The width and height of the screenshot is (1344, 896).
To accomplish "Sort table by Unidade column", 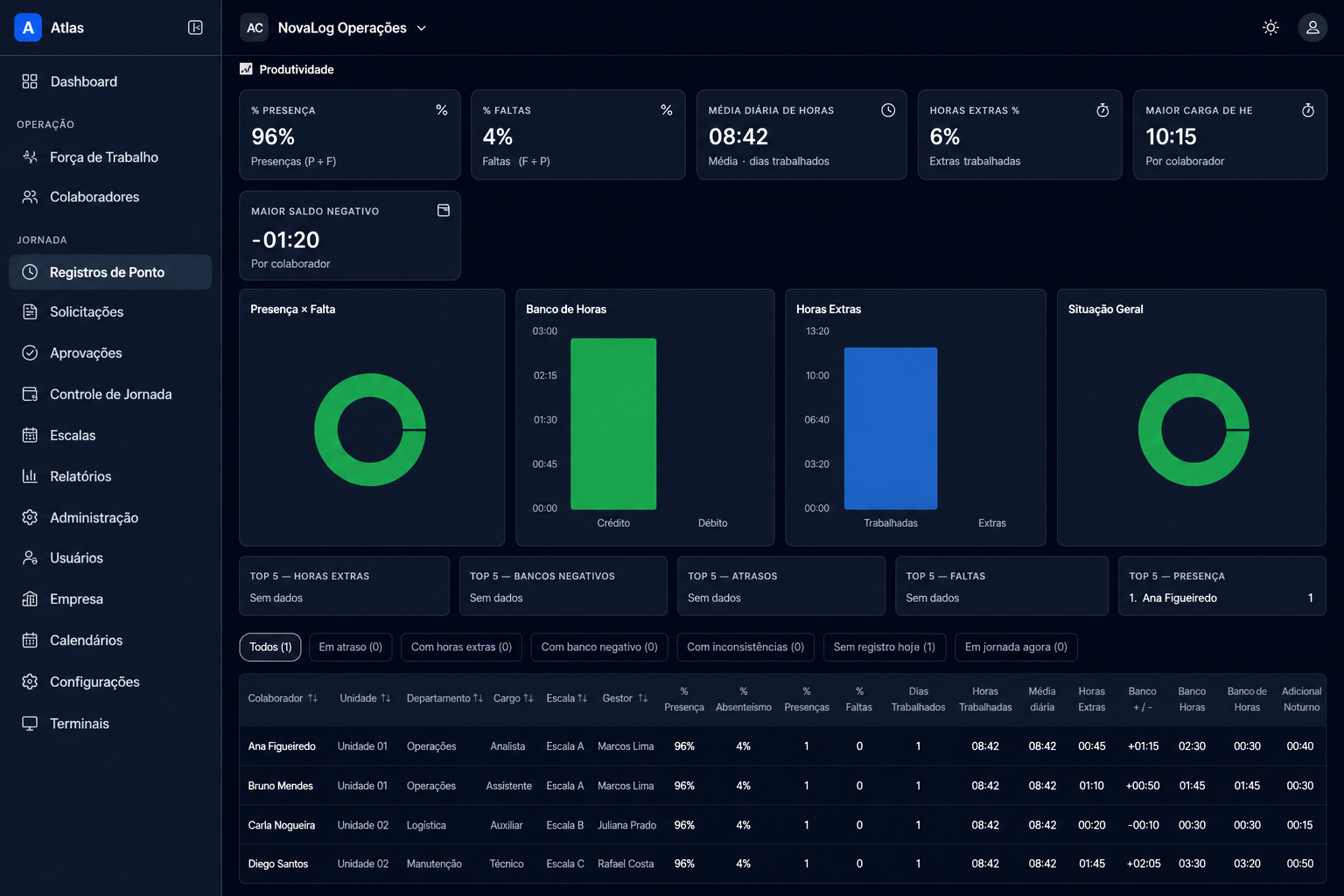I will coord(365,698).
